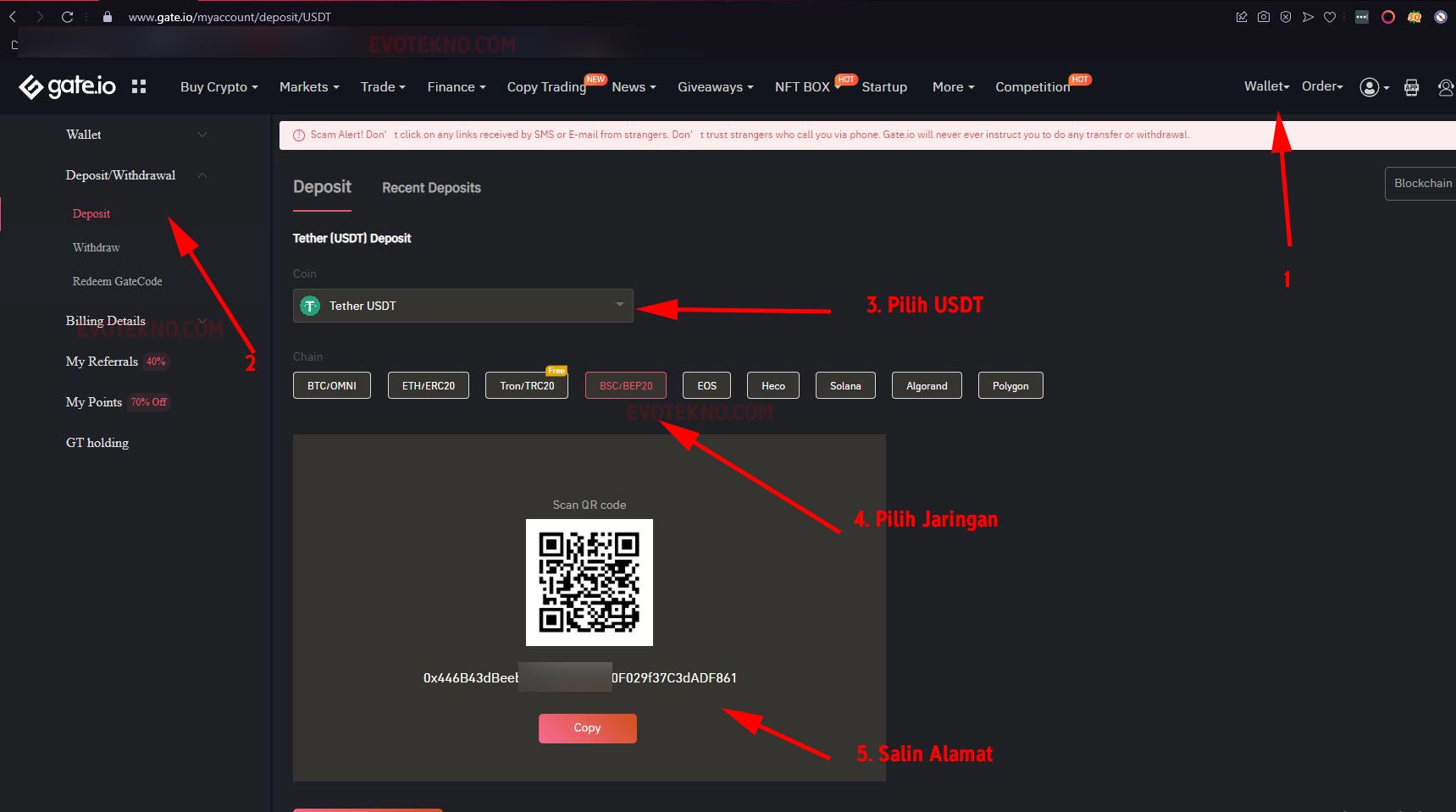
Task: Open the apps grid next to gate.io logo
Action: pos(139,86)
